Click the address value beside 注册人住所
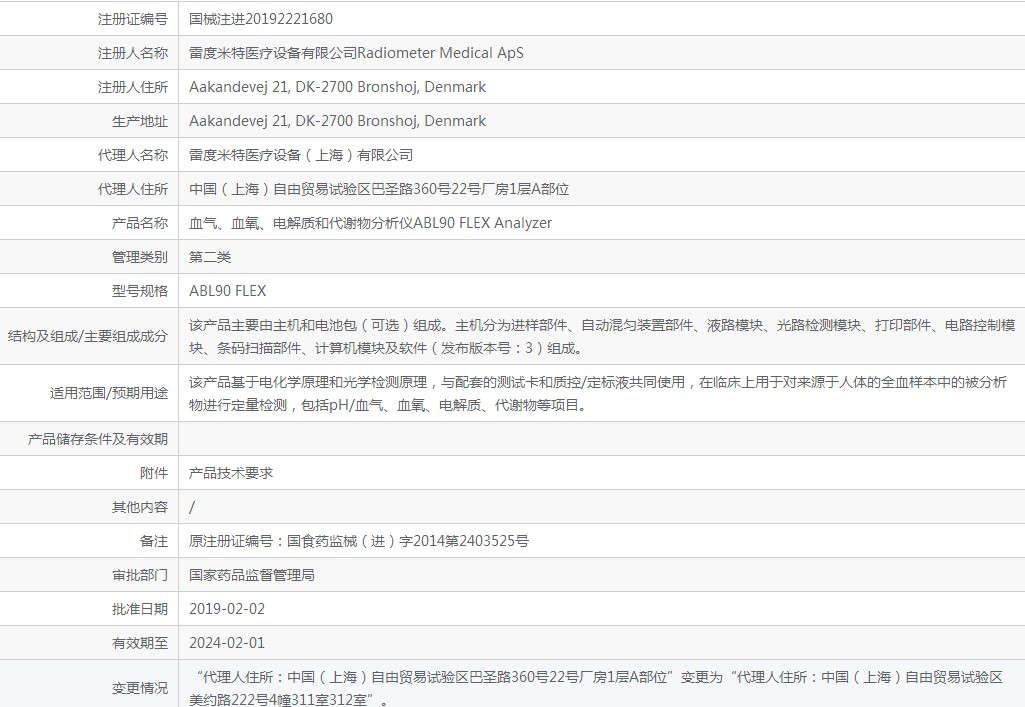 tap(337, 87)
